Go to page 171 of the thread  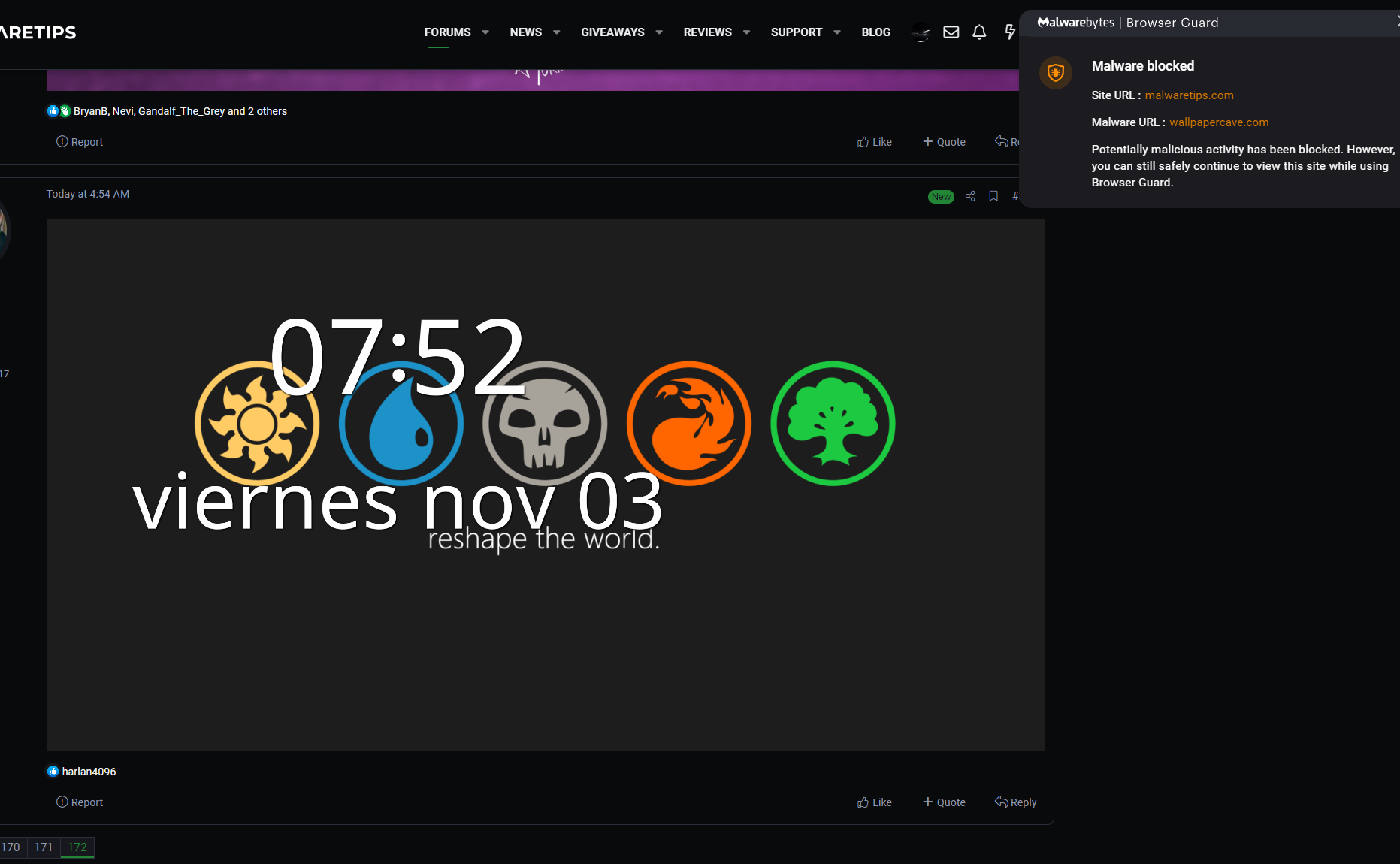44,847
